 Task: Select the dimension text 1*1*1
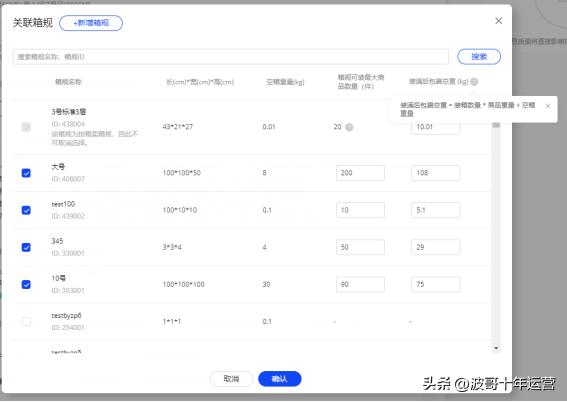pyautogui.click(x=171, y=321)
